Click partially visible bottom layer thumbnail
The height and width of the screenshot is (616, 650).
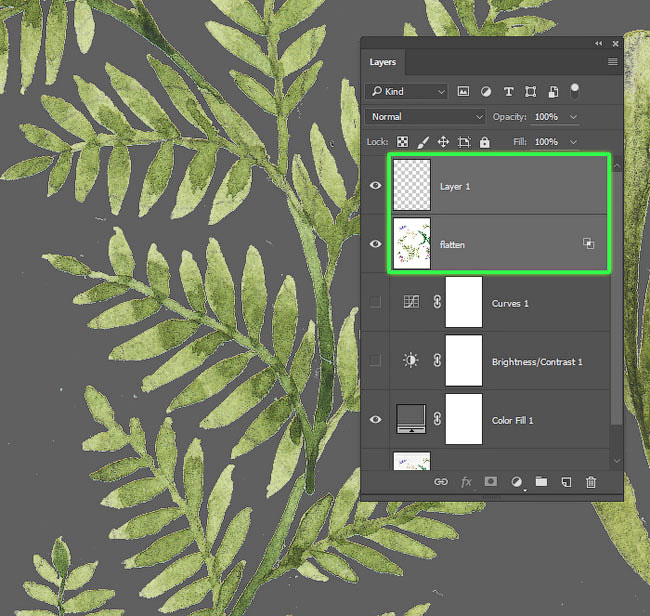pyautogui.click(x=412, y=461)
